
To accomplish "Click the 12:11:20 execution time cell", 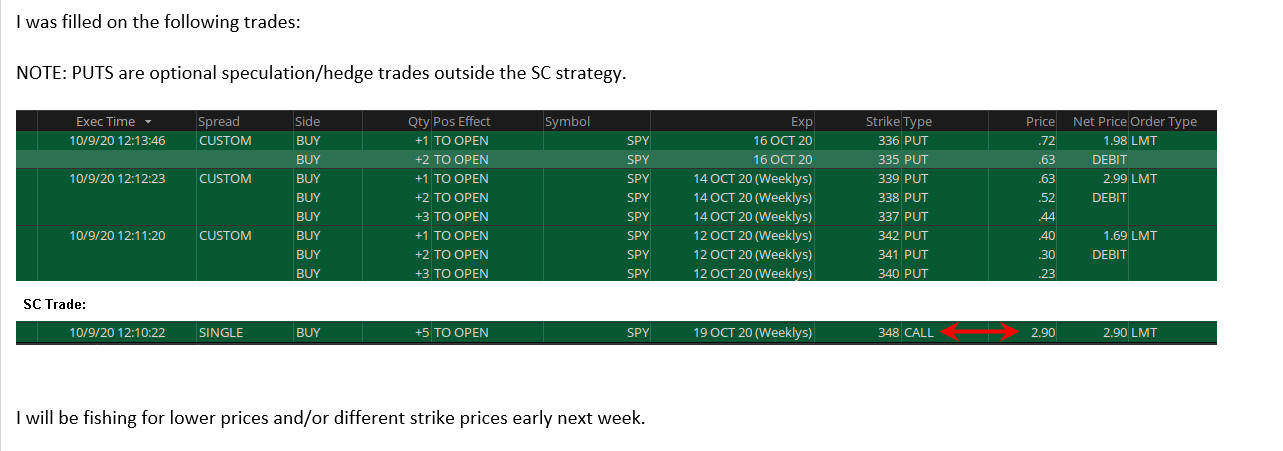I will pyautogui.click(x=118, y=236).
